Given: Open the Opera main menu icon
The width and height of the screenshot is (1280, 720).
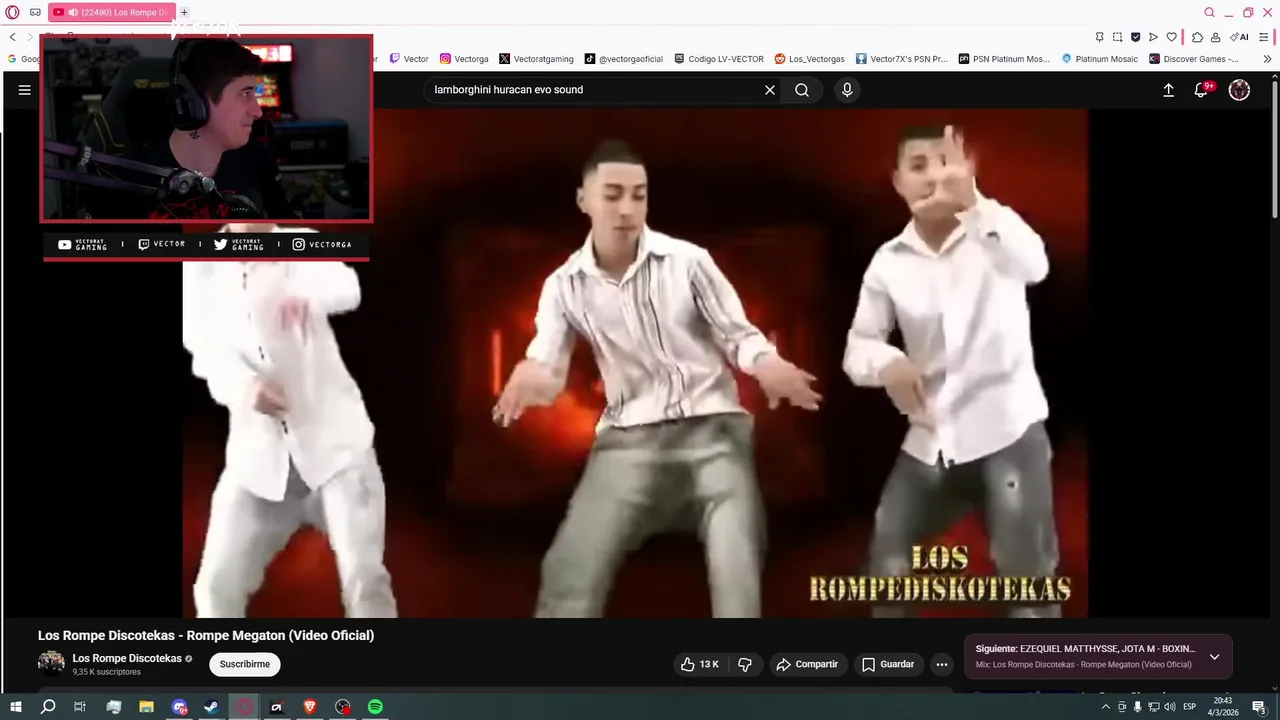Looking at the screenshot, I should point(12,12).
